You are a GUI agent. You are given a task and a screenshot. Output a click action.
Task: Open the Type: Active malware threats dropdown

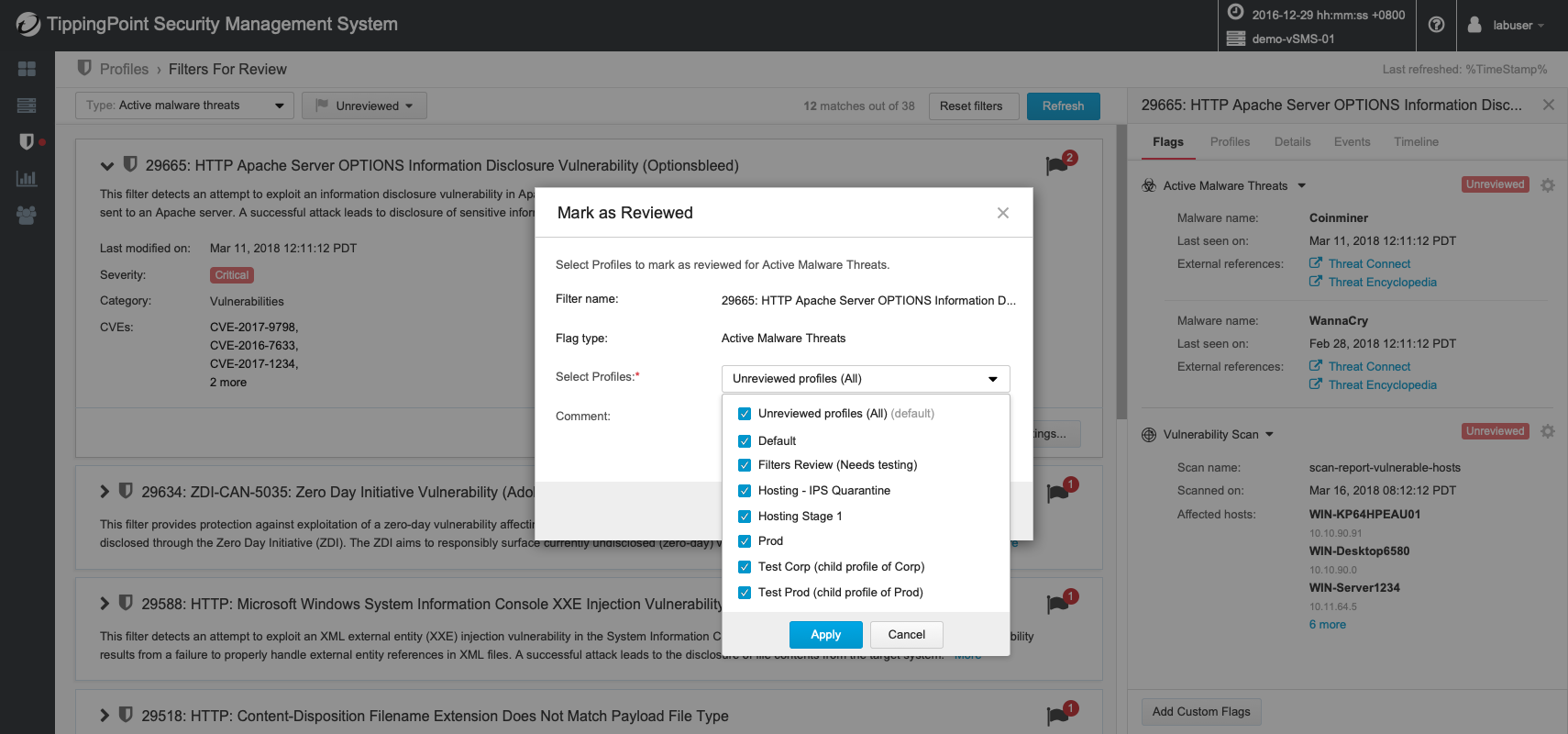pos(184,106)
